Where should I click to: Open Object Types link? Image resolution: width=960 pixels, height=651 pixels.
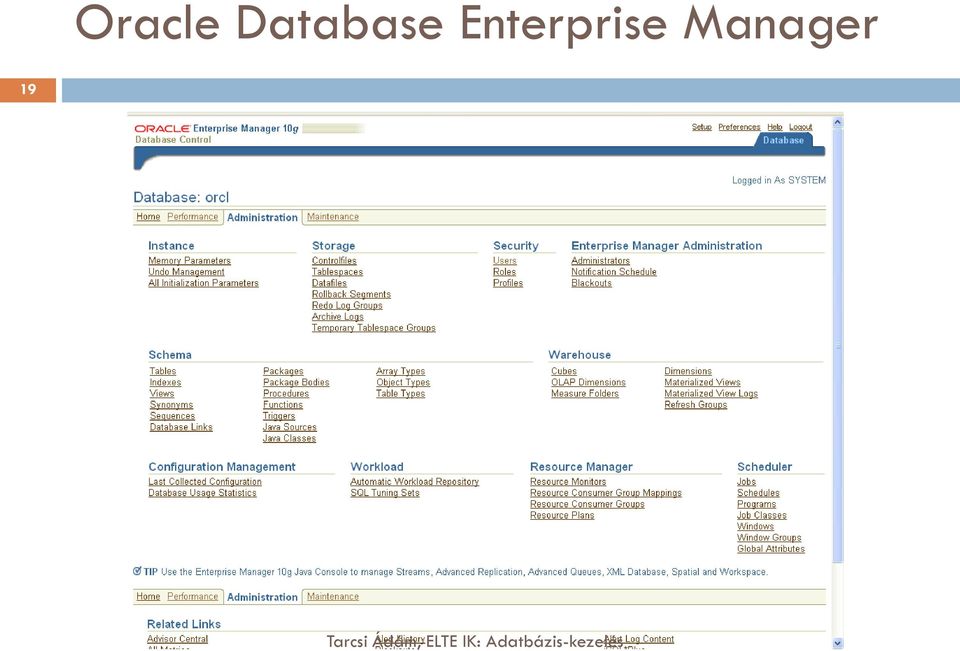pyautogui.click(x=403, y=383)
